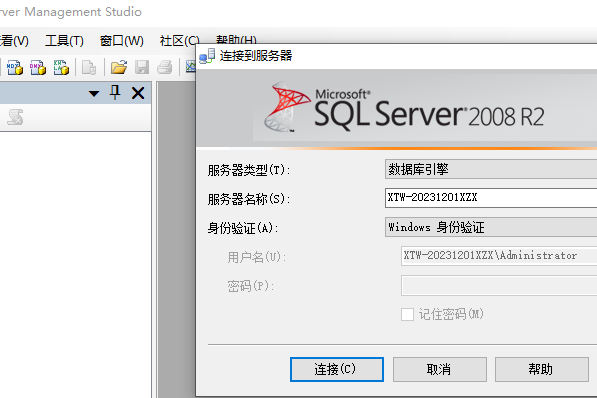Click the 连接到服务器 dialog title text

click(x=256, y=56)
